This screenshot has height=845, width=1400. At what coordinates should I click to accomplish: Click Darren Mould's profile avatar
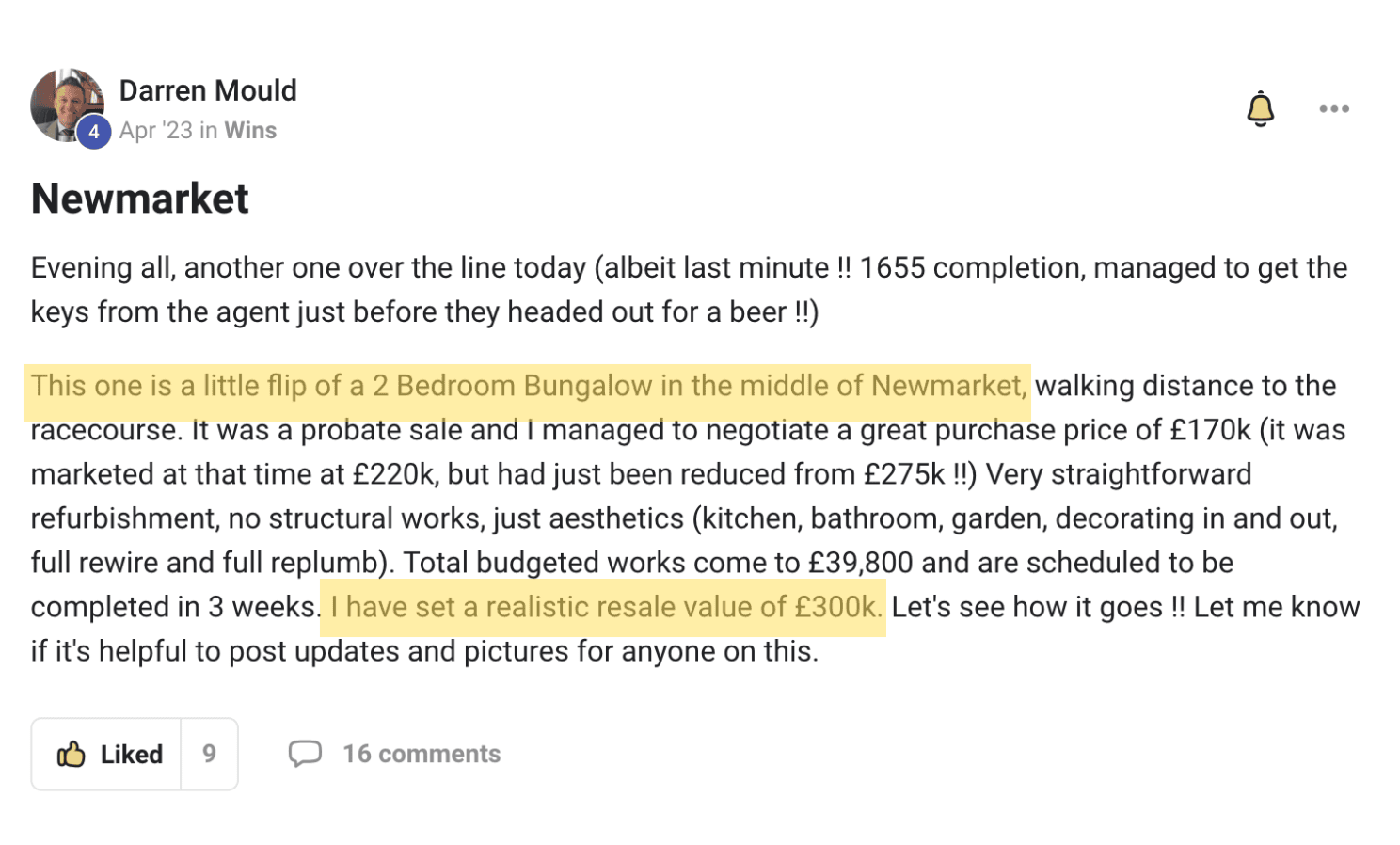(x=67, y=104)
